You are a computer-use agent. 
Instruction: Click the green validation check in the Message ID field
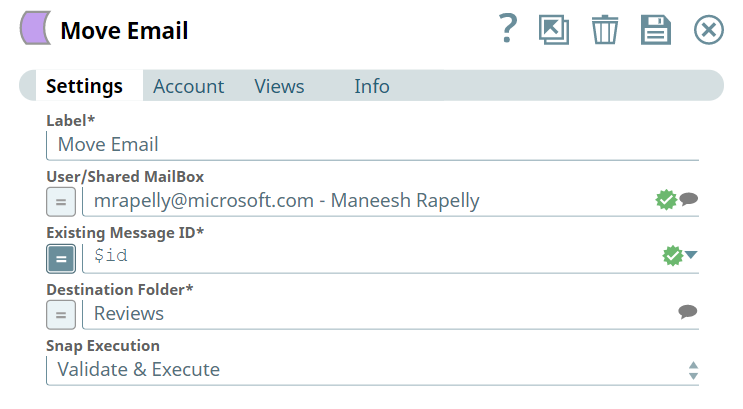tap(672, 256)
